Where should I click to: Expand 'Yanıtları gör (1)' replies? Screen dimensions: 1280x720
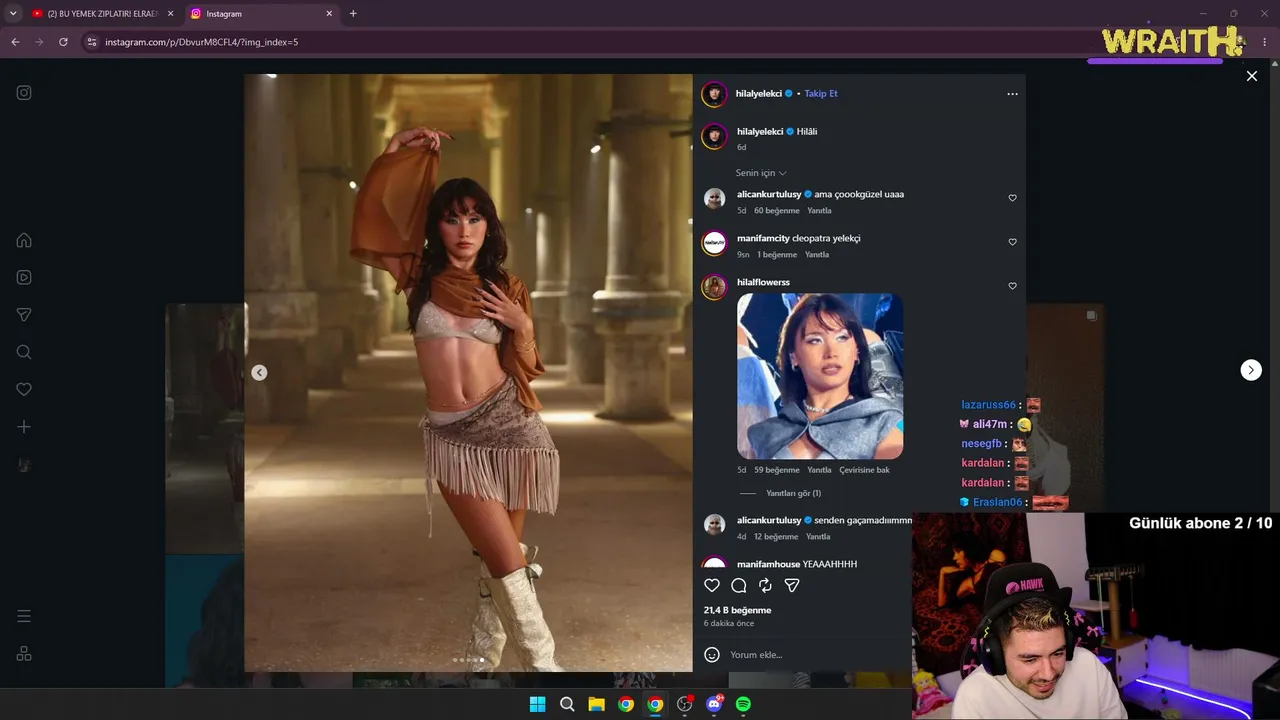pos(793,493)
